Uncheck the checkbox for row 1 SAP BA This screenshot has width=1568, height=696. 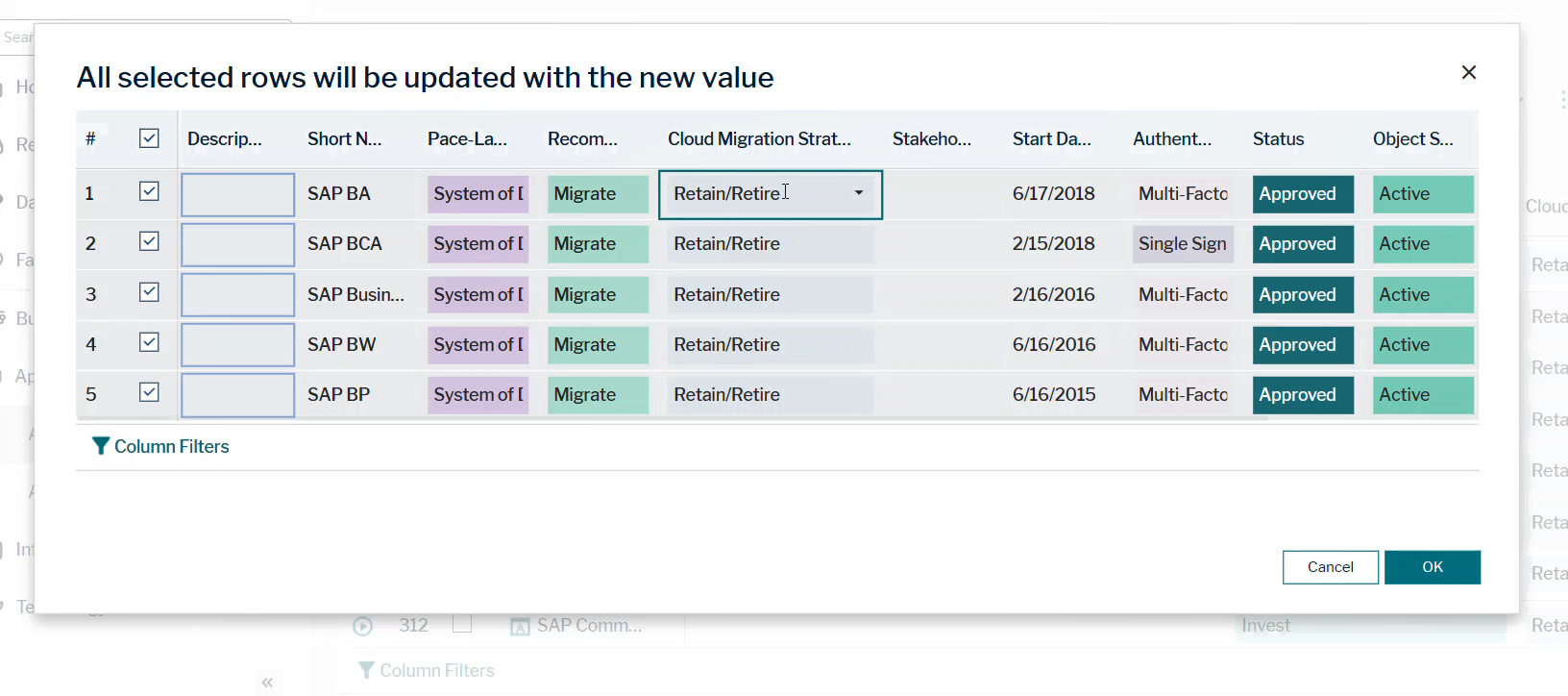coord(149,192)
